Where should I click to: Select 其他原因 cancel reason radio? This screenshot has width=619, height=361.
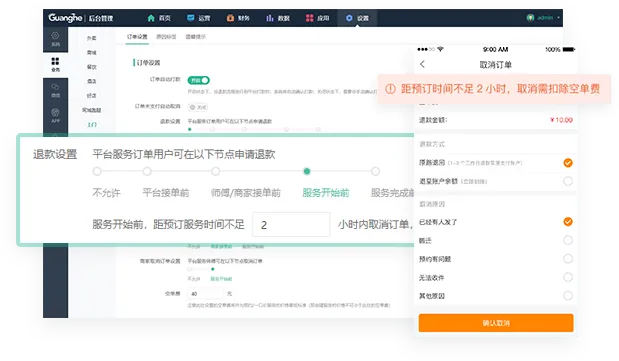click(x=568, y=295)
